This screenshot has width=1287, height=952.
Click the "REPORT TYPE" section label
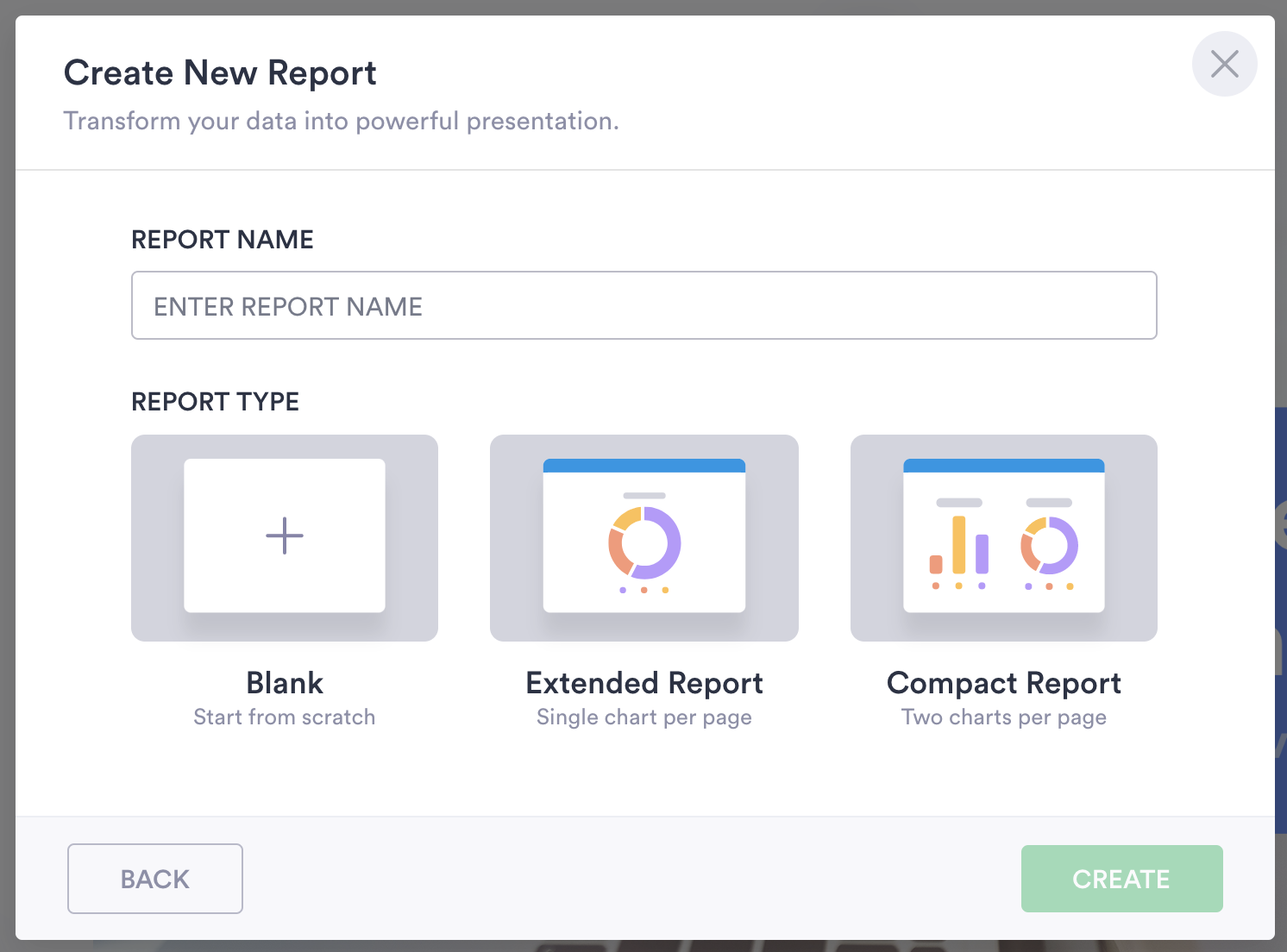pyautogui.click(x=216, y=402)
